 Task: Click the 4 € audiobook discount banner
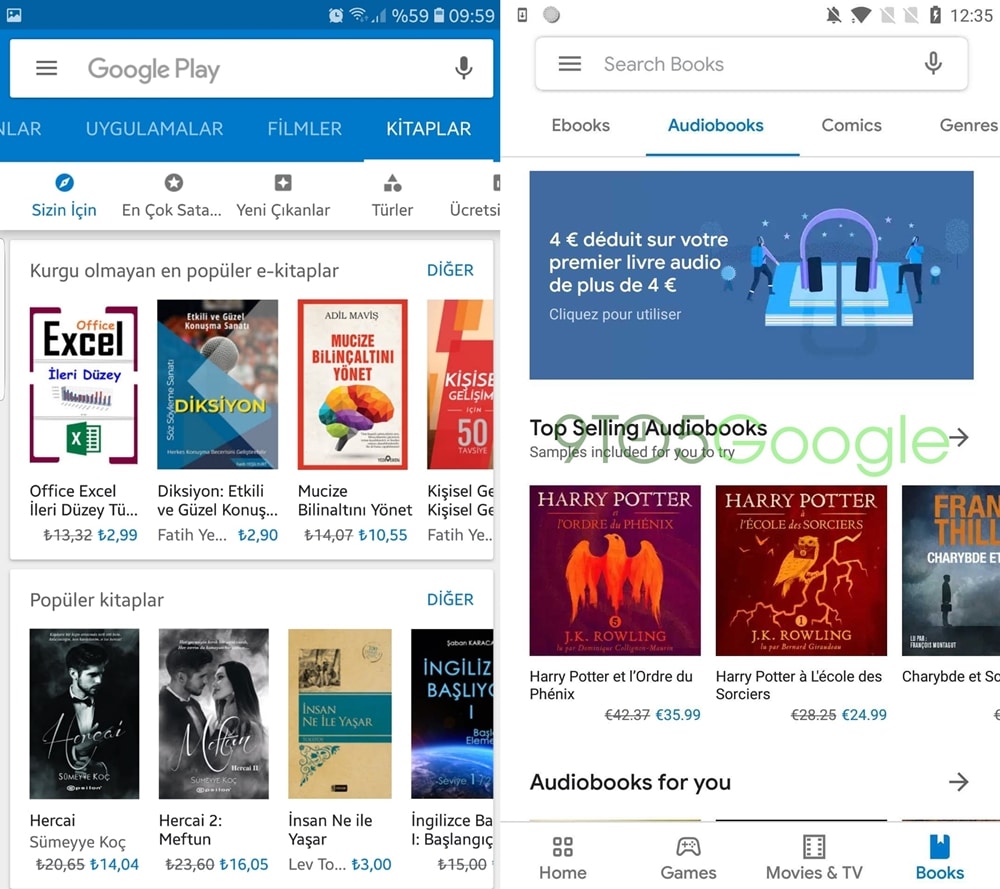750,275
